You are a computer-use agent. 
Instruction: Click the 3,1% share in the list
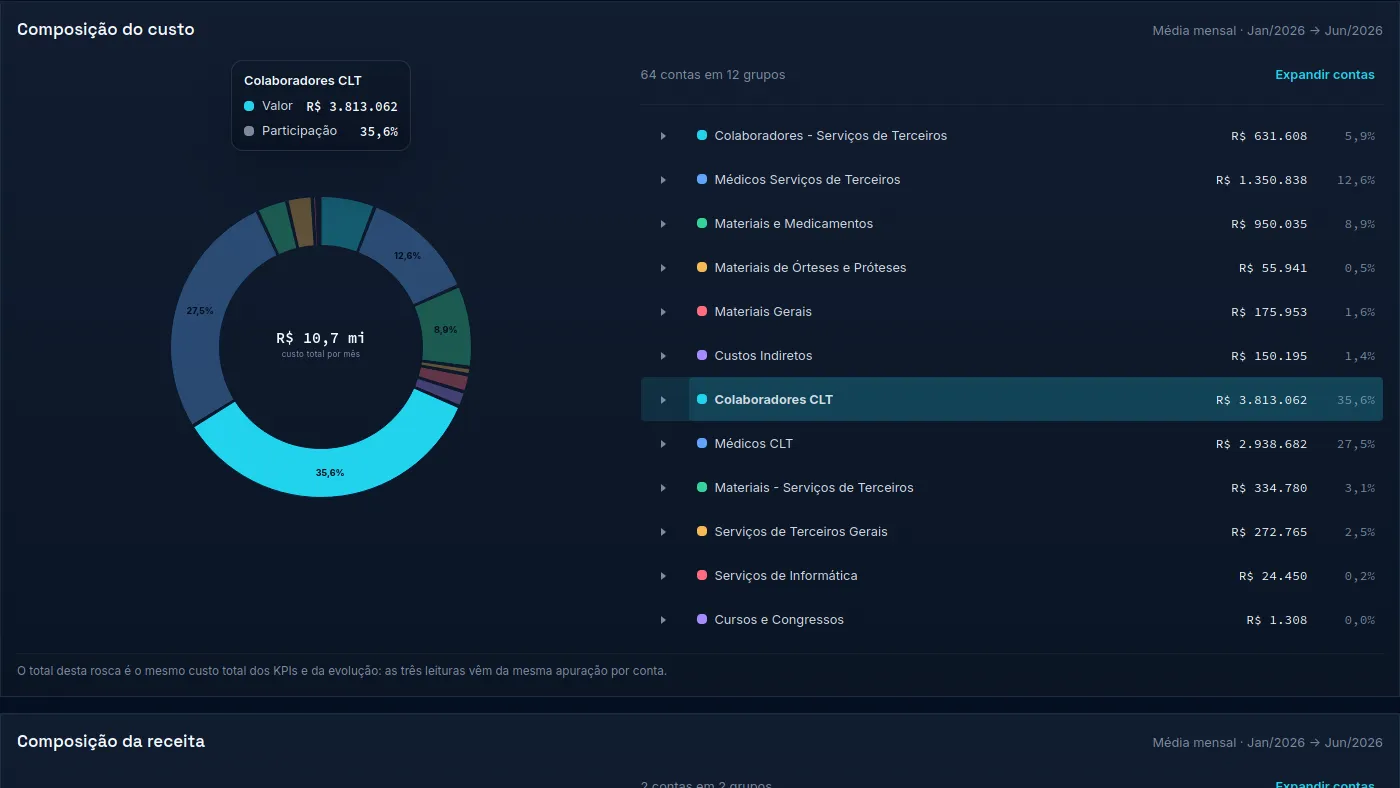tap(1360, 488)
